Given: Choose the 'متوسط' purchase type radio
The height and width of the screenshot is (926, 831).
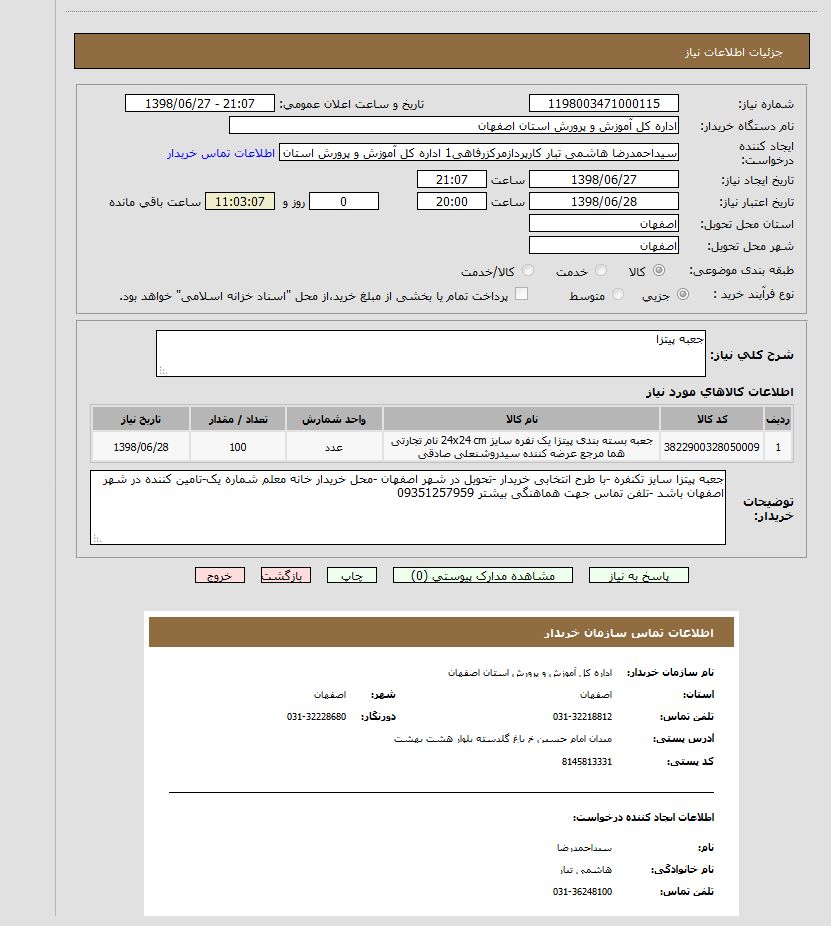Looking at the screenshot, I should (618, 295).
